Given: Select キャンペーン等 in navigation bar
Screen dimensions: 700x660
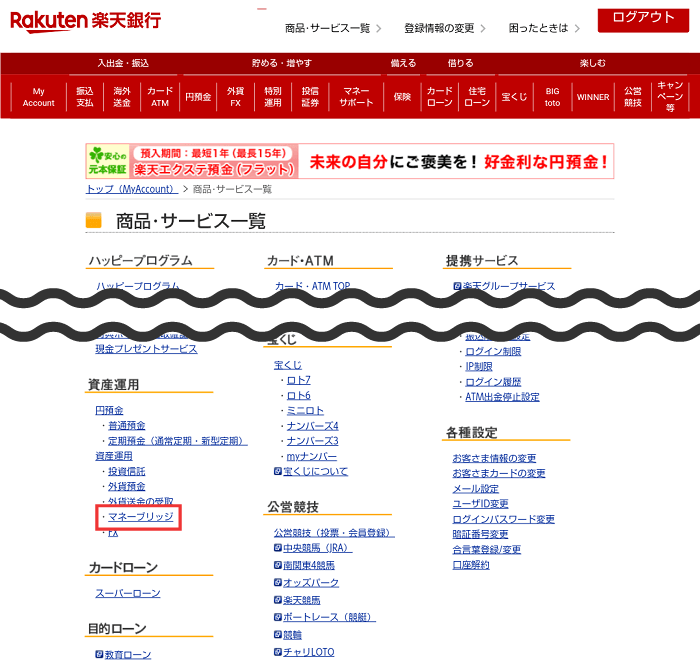Looking at the screenshot, I should [x=670, y=97].
